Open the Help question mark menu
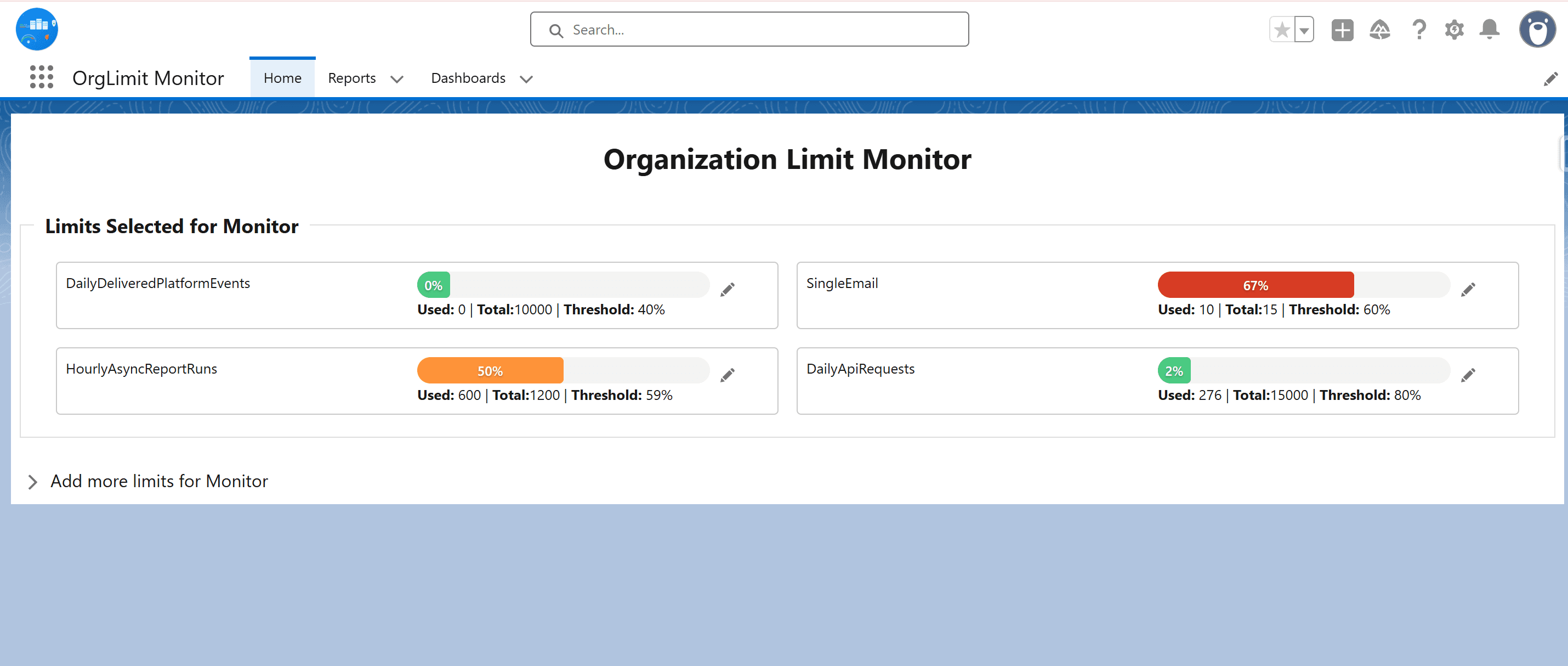Image resolution: width=1568 pixels, height=666 pixels. [1419, 30]
